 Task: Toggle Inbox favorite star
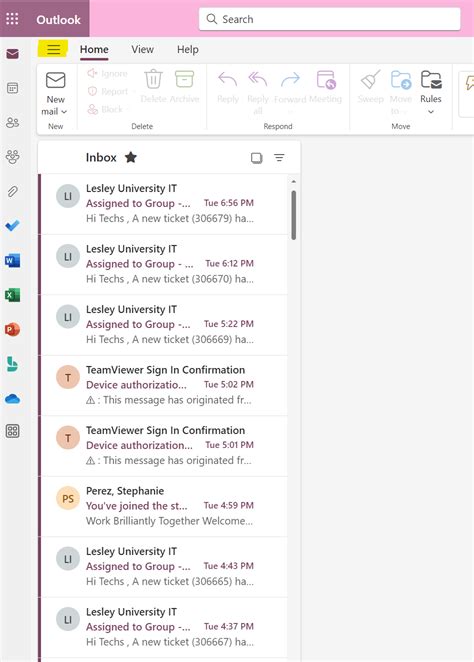[x=131, y=157]
